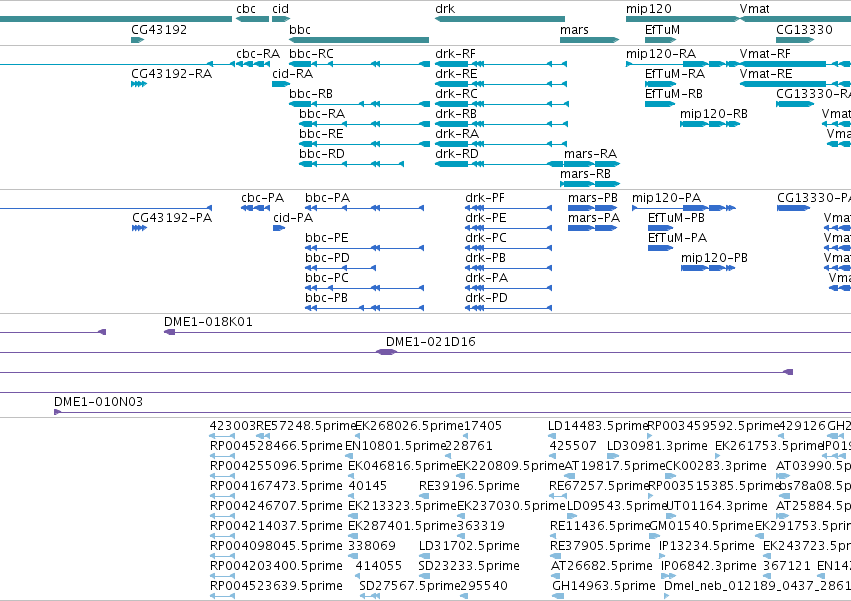Open transcript EfTuM-RB

[x=661, y=104]
